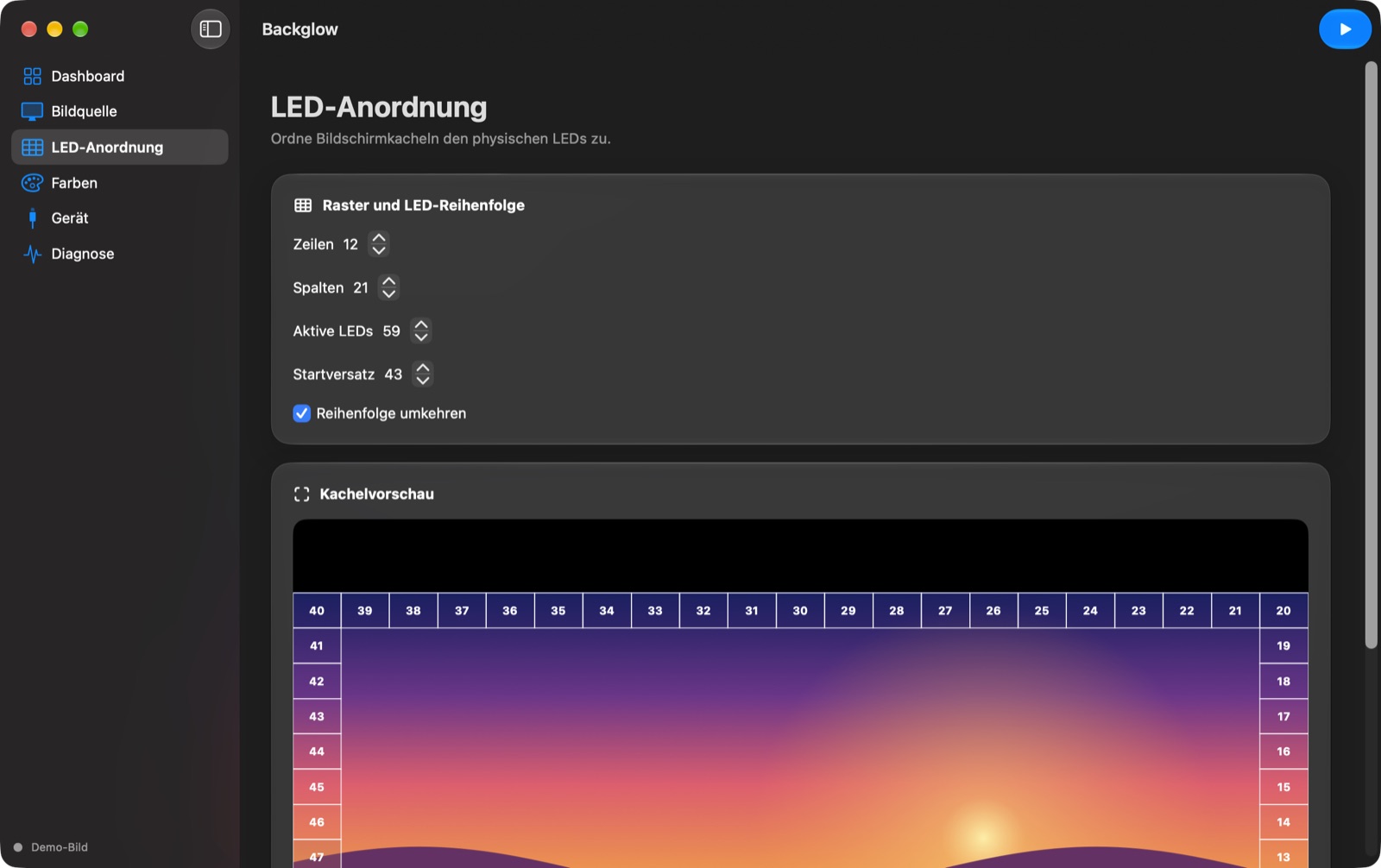The height and width of the screenshot is (868, 1381).
Task: Open the Diagnose section
Action: coord(120,254)
